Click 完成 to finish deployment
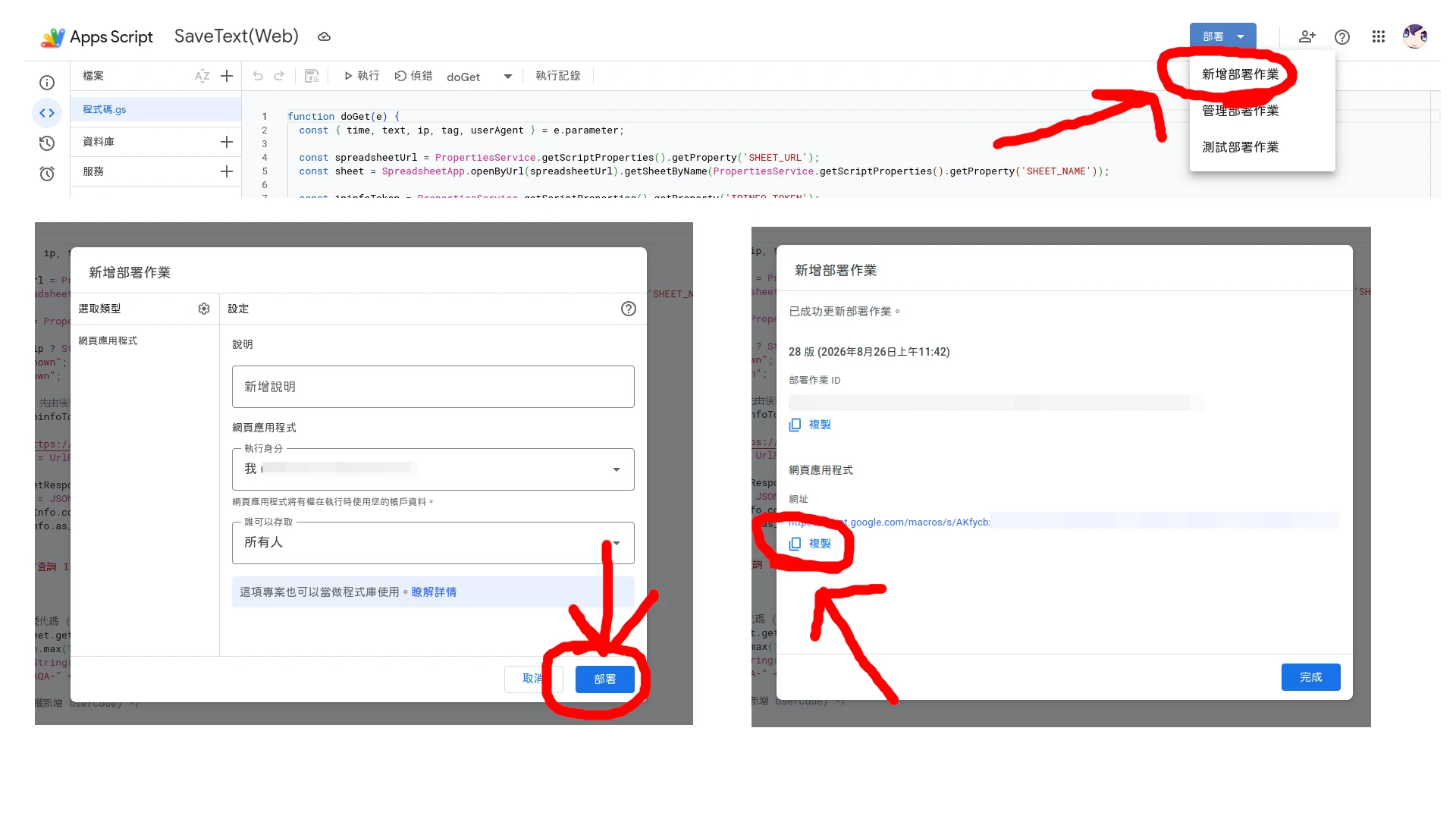The width and height of the screenshot is (1456, 819). (1310, 677)
